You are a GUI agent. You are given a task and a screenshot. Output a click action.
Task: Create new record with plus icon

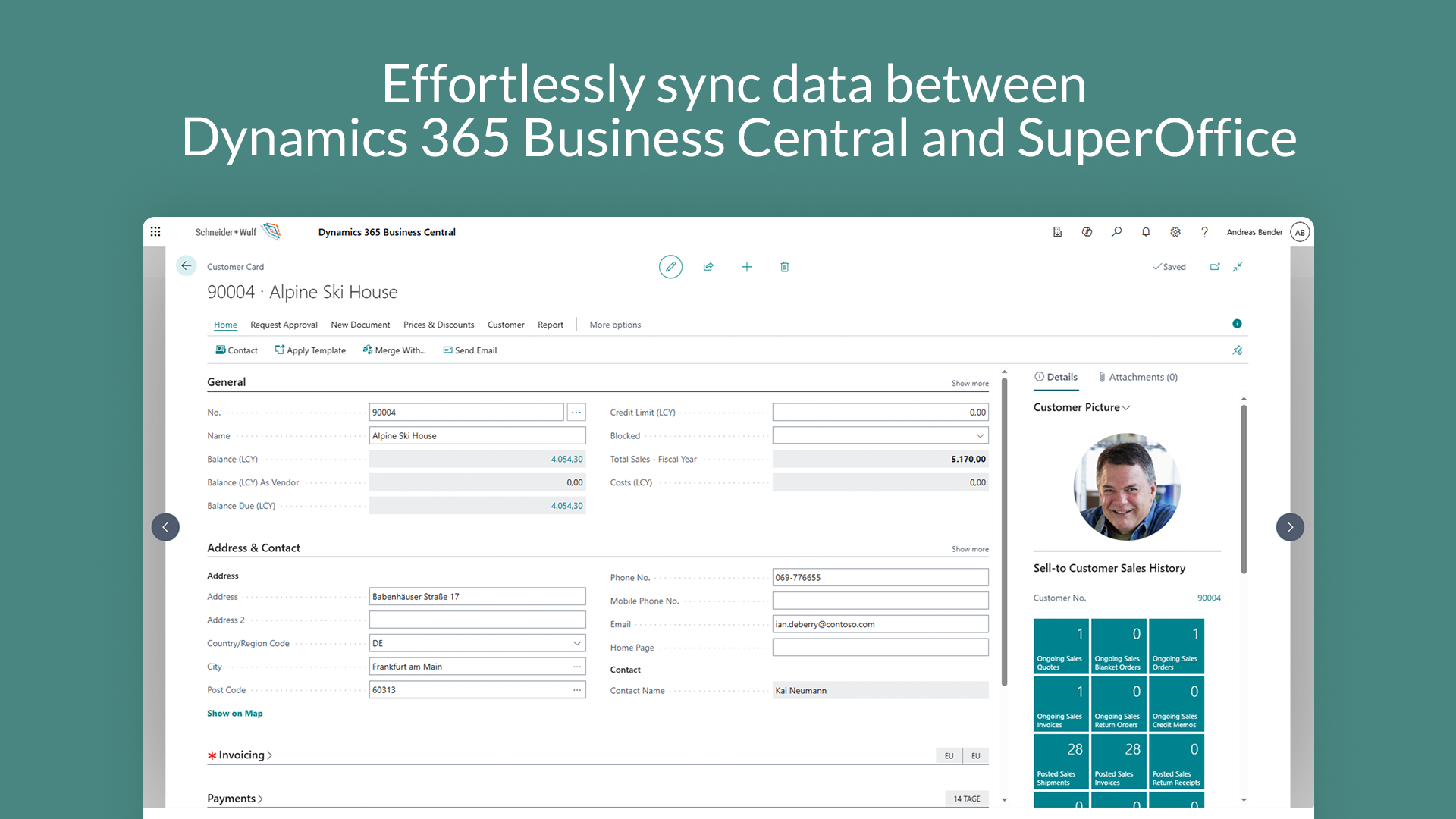tap(747, 267)
